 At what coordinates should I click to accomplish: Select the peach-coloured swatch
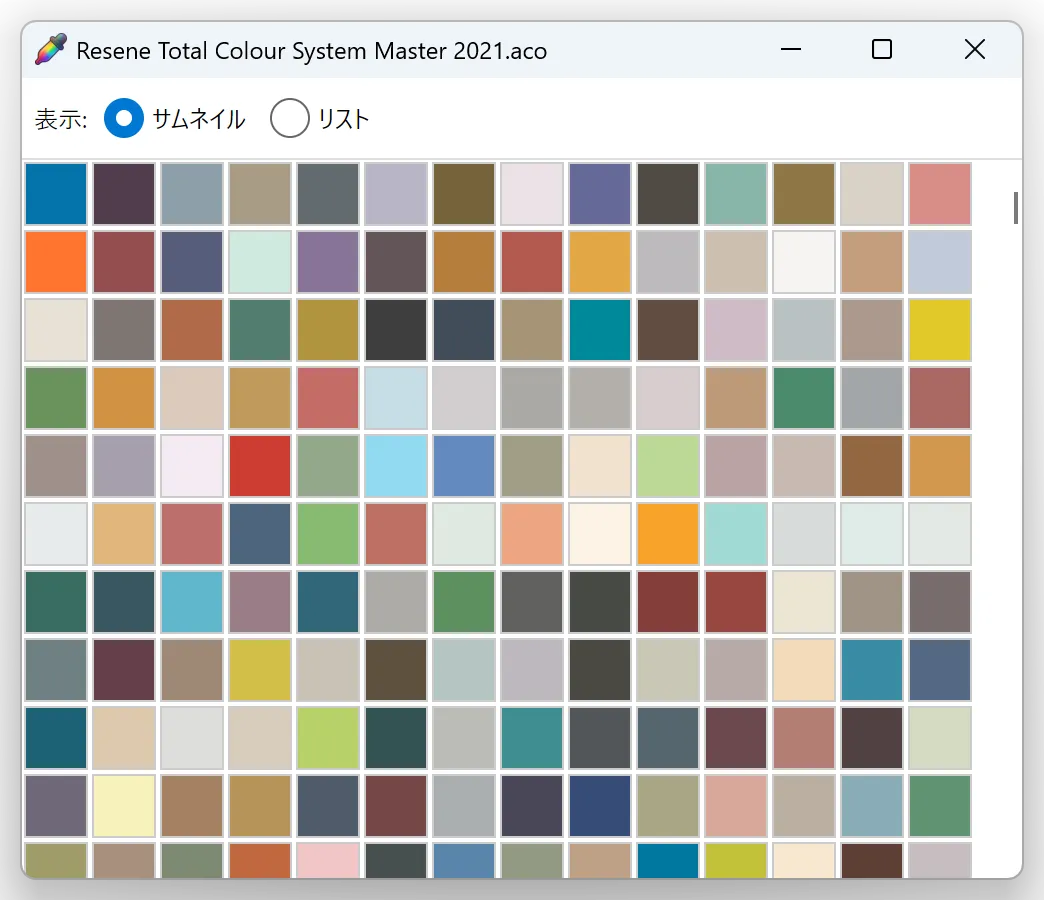[x=532, y=534]
